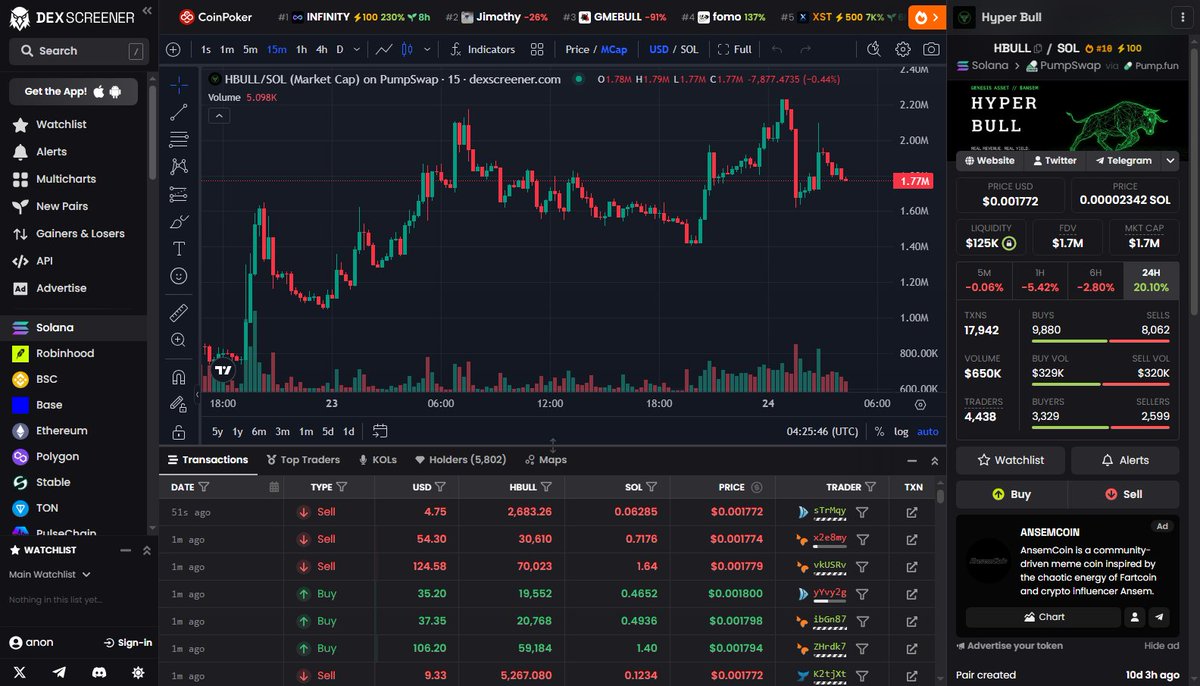Open the emoji icons tool

pos(179,275)
